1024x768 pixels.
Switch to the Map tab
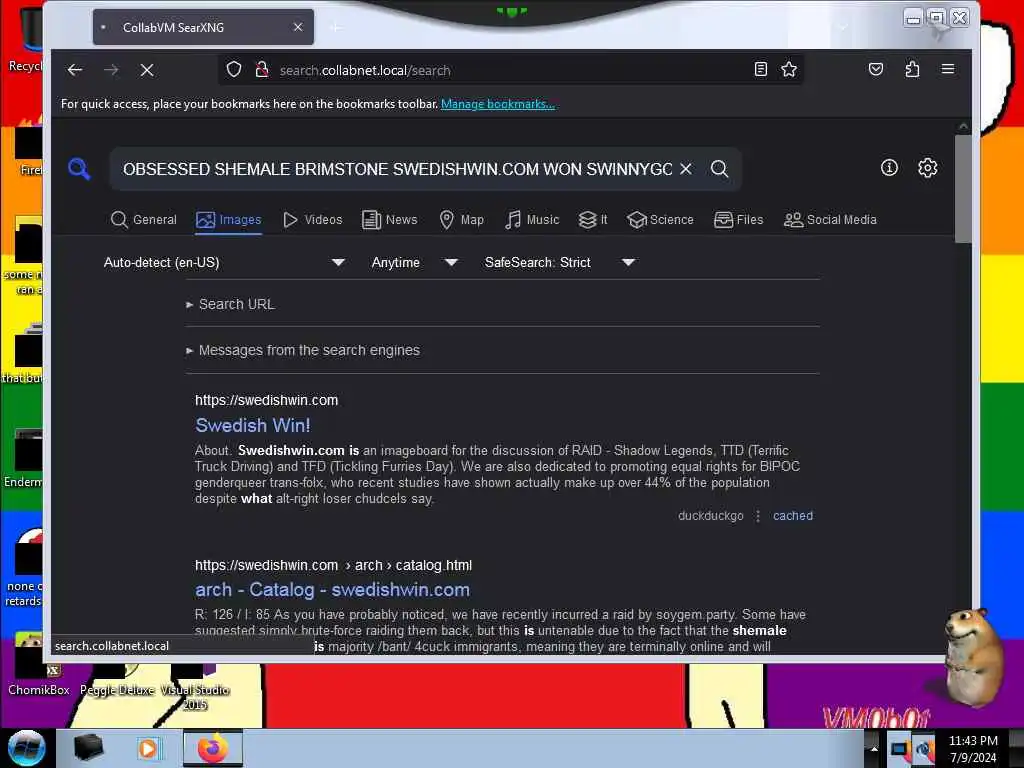(x=462, y=219)
